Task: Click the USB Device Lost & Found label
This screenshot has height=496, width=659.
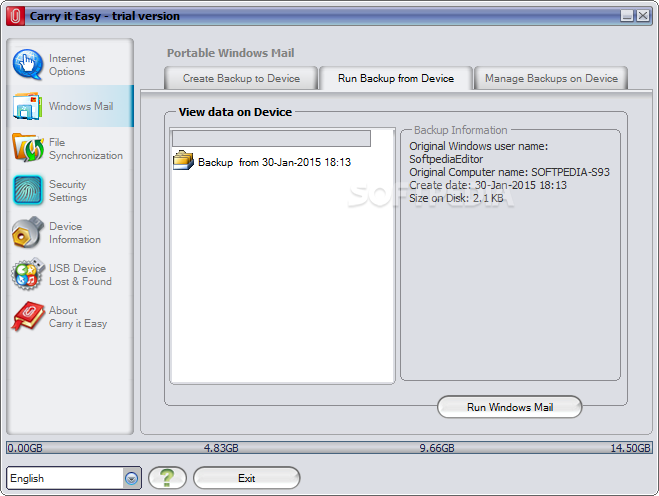Action: pyautogui.click(x=80, y=275)
